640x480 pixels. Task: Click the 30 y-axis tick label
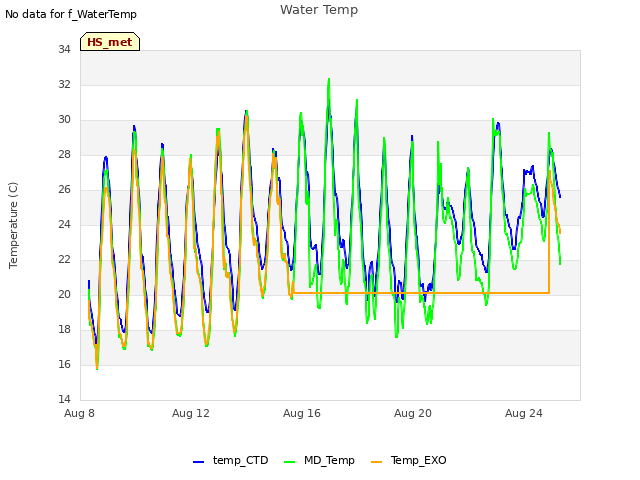(64, 120)
